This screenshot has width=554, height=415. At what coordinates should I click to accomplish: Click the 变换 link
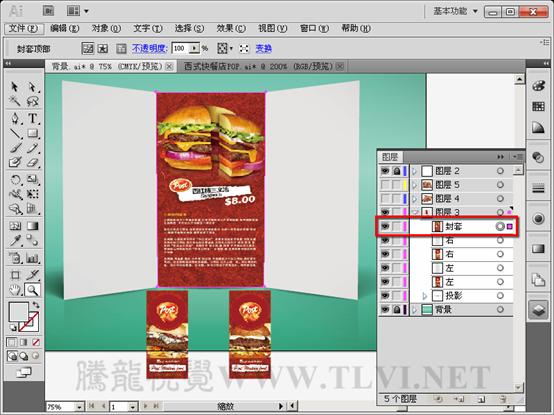(264, 48)
